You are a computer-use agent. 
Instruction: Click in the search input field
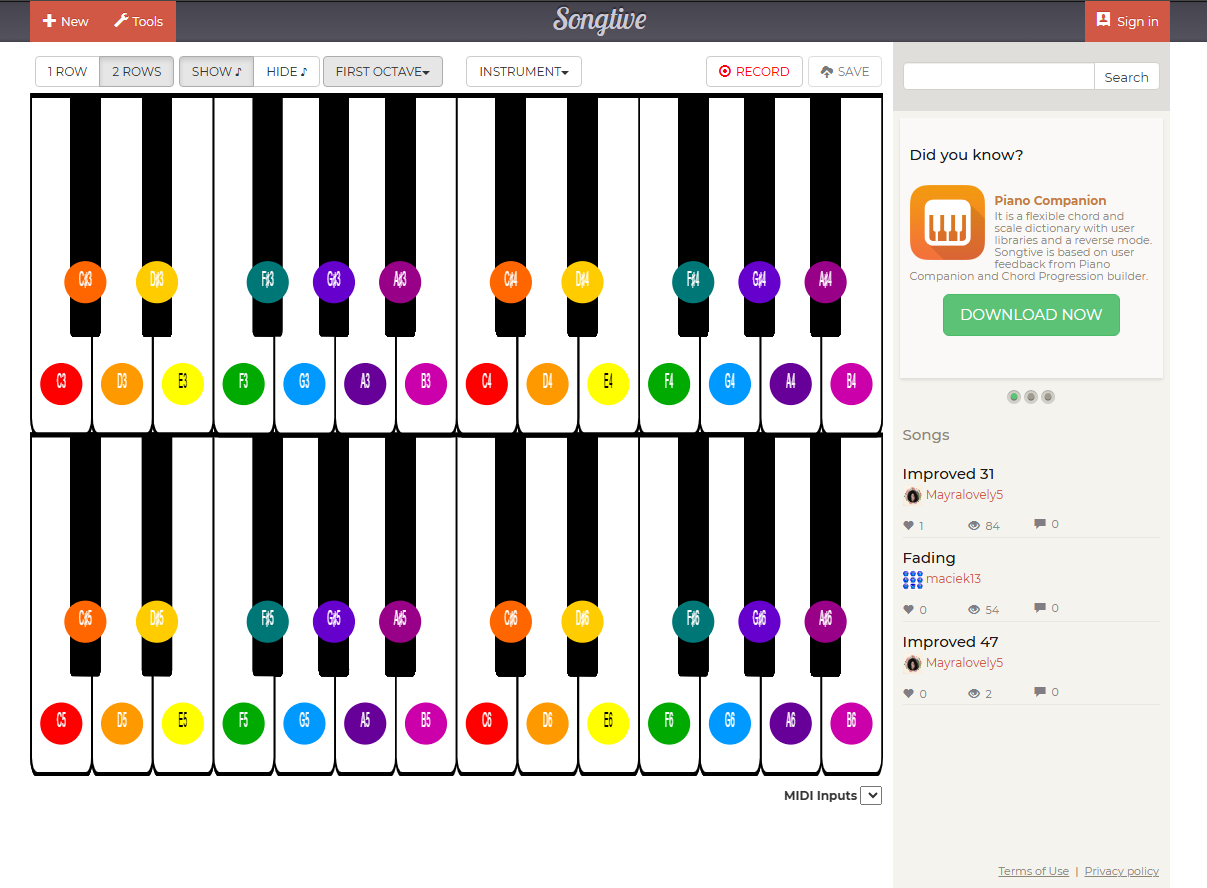point(998,77)
